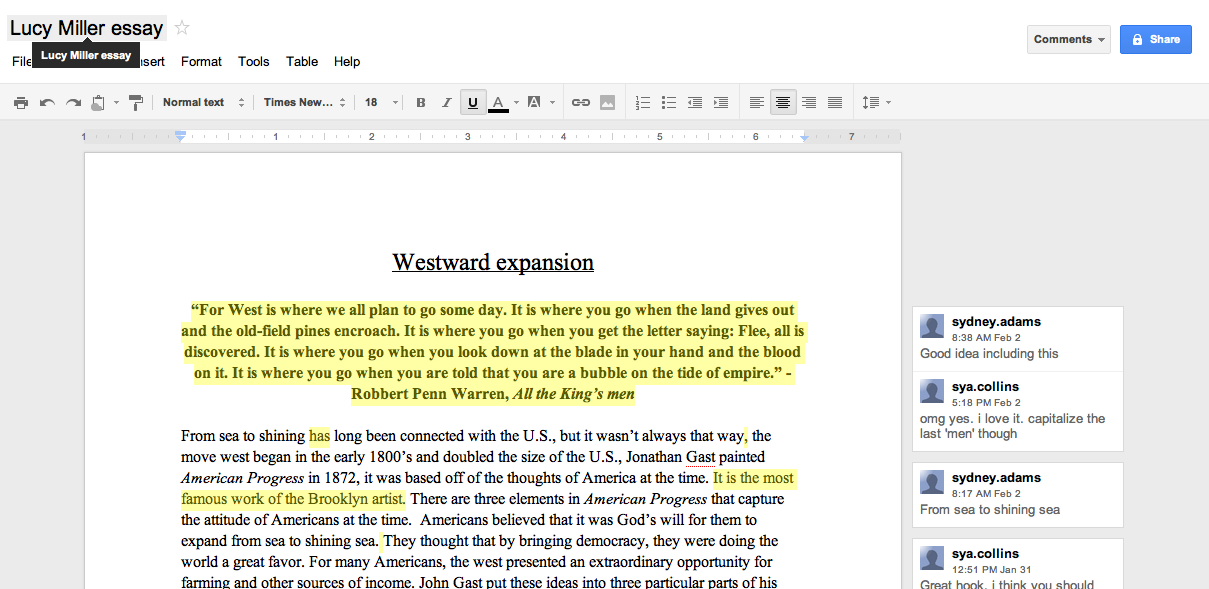This screenshot has height=589, width=1209.
Task: Click the '8:38 AM Feb 2' comment timestamp
Action: [986, 338]
